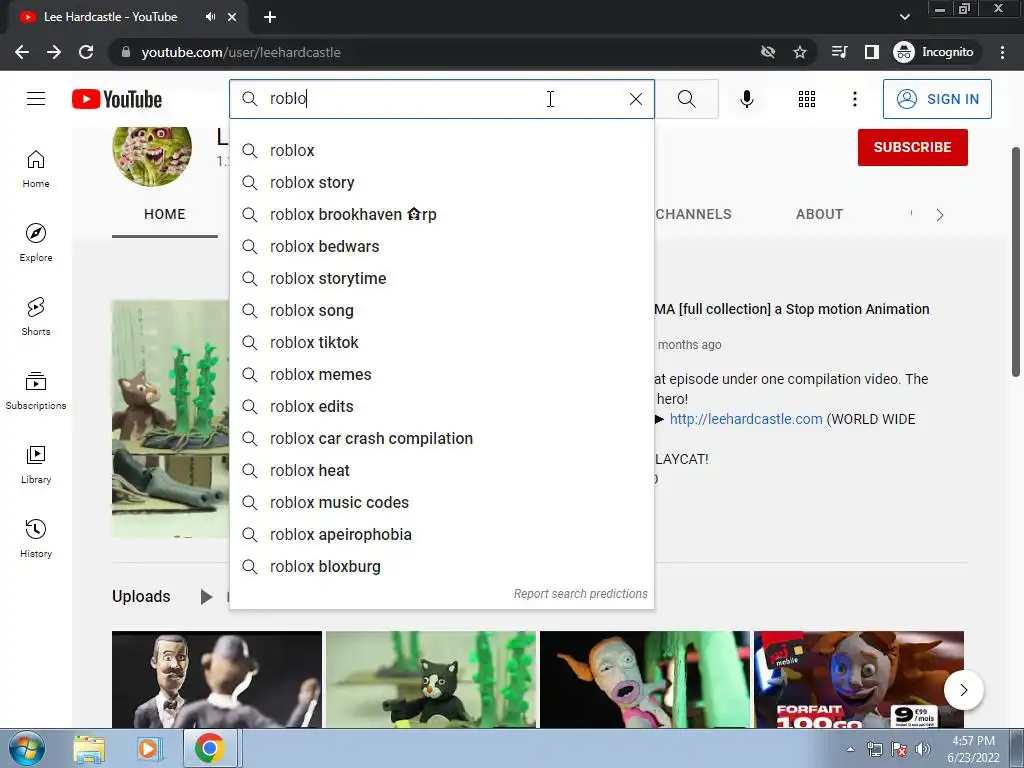The width and height of the screenshot is (1024, 768).
Task: Select the 'roblox' suggestion
Action: click(441, 150)
